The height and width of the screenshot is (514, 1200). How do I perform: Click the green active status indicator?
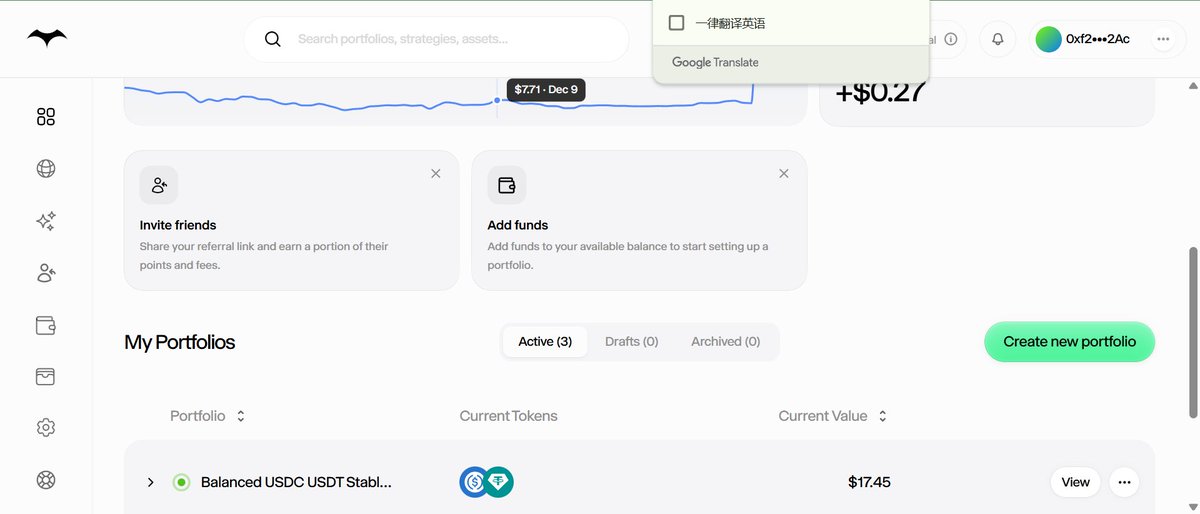[x=181, y=482]
